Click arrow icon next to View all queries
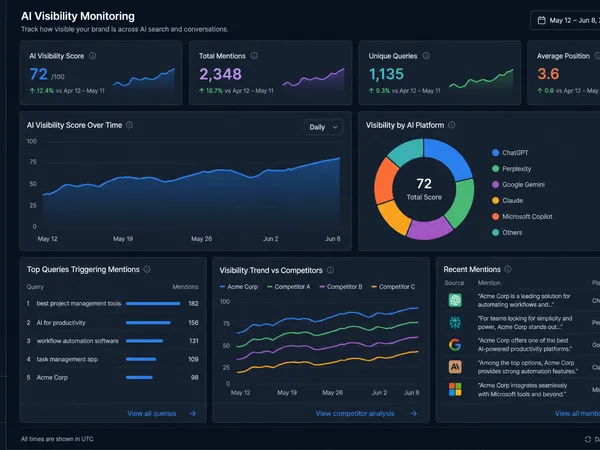This screenshot has height=450, width=600. (192, 414)
